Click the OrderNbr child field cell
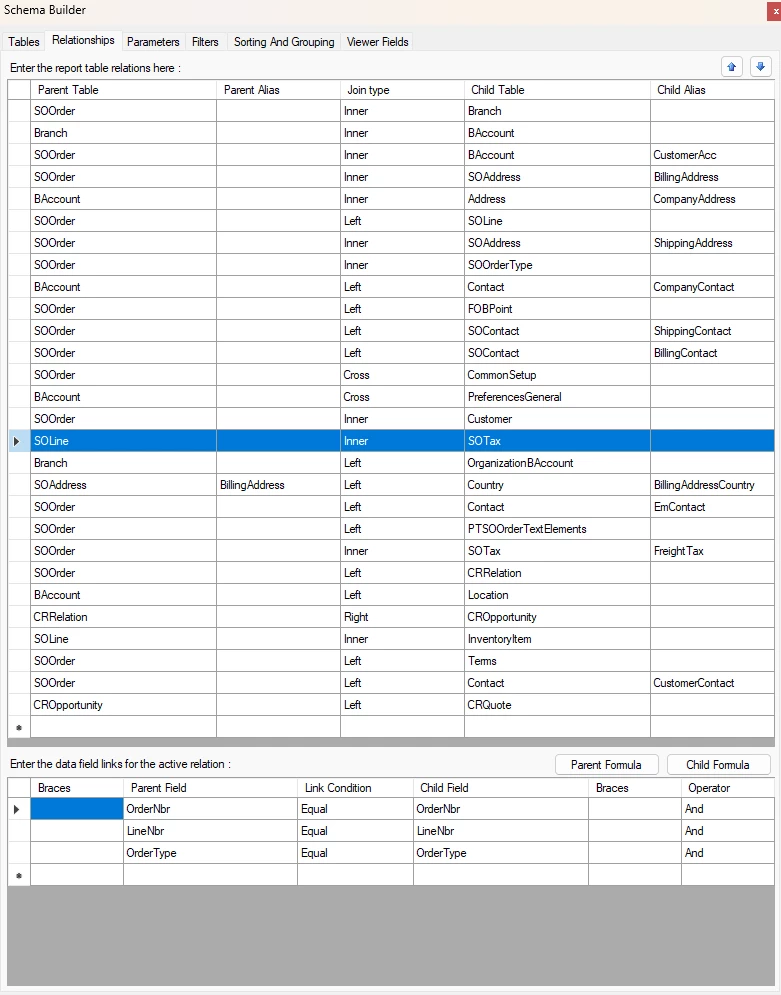 501,809
